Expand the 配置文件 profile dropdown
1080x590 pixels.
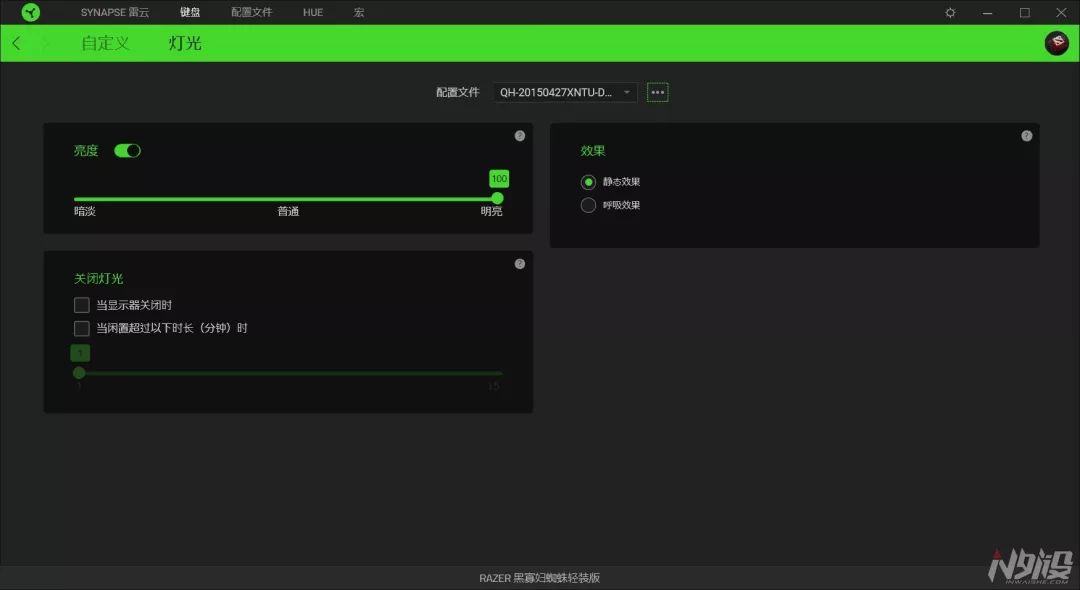point(565,92)
